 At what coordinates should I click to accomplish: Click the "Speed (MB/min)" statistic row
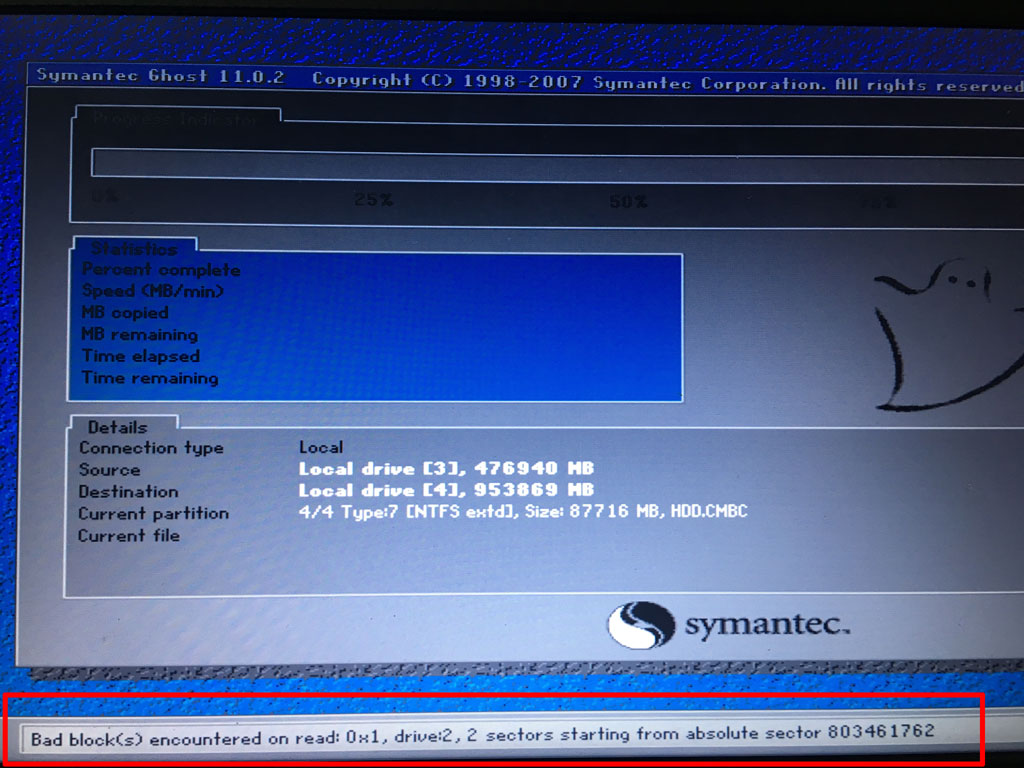coord(153,291)
